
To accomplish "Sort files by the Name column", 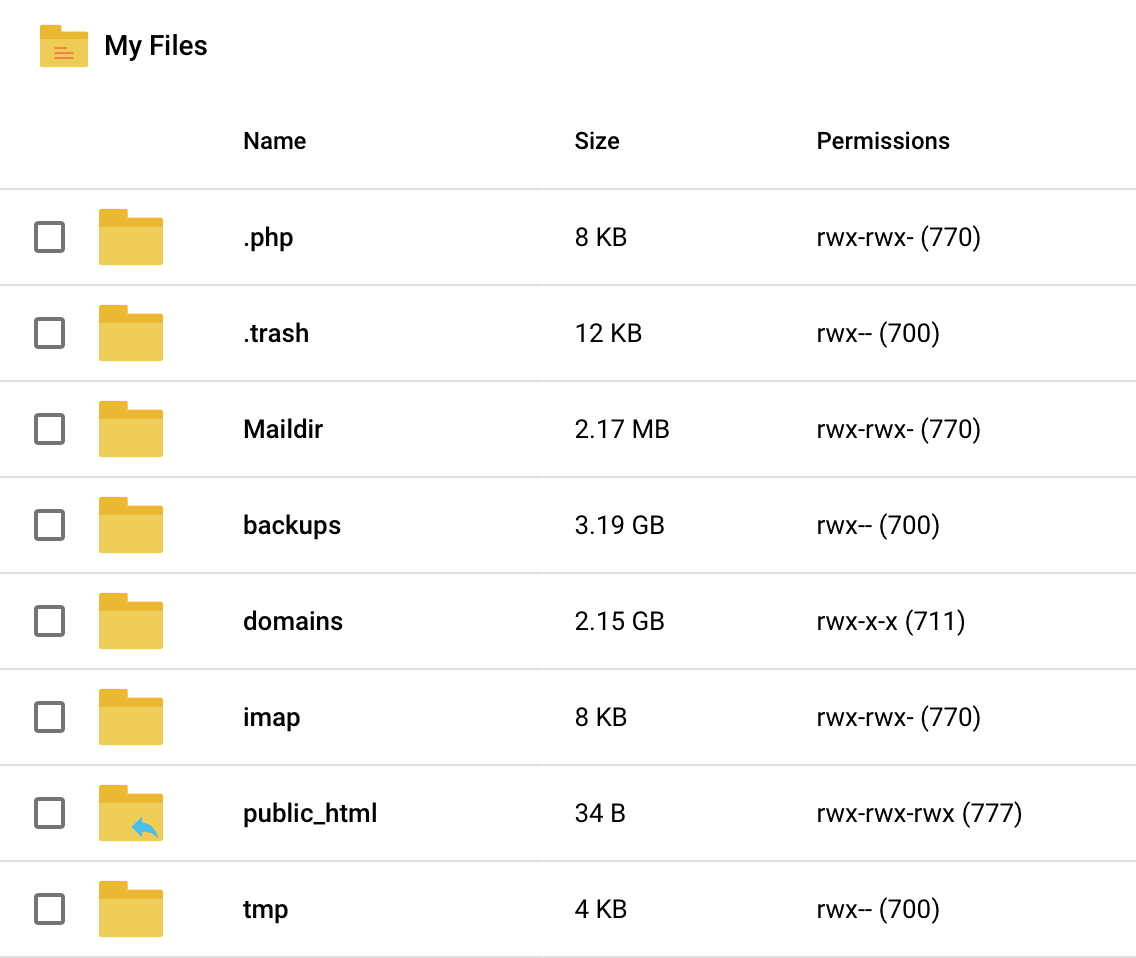I will click(274, 141).
